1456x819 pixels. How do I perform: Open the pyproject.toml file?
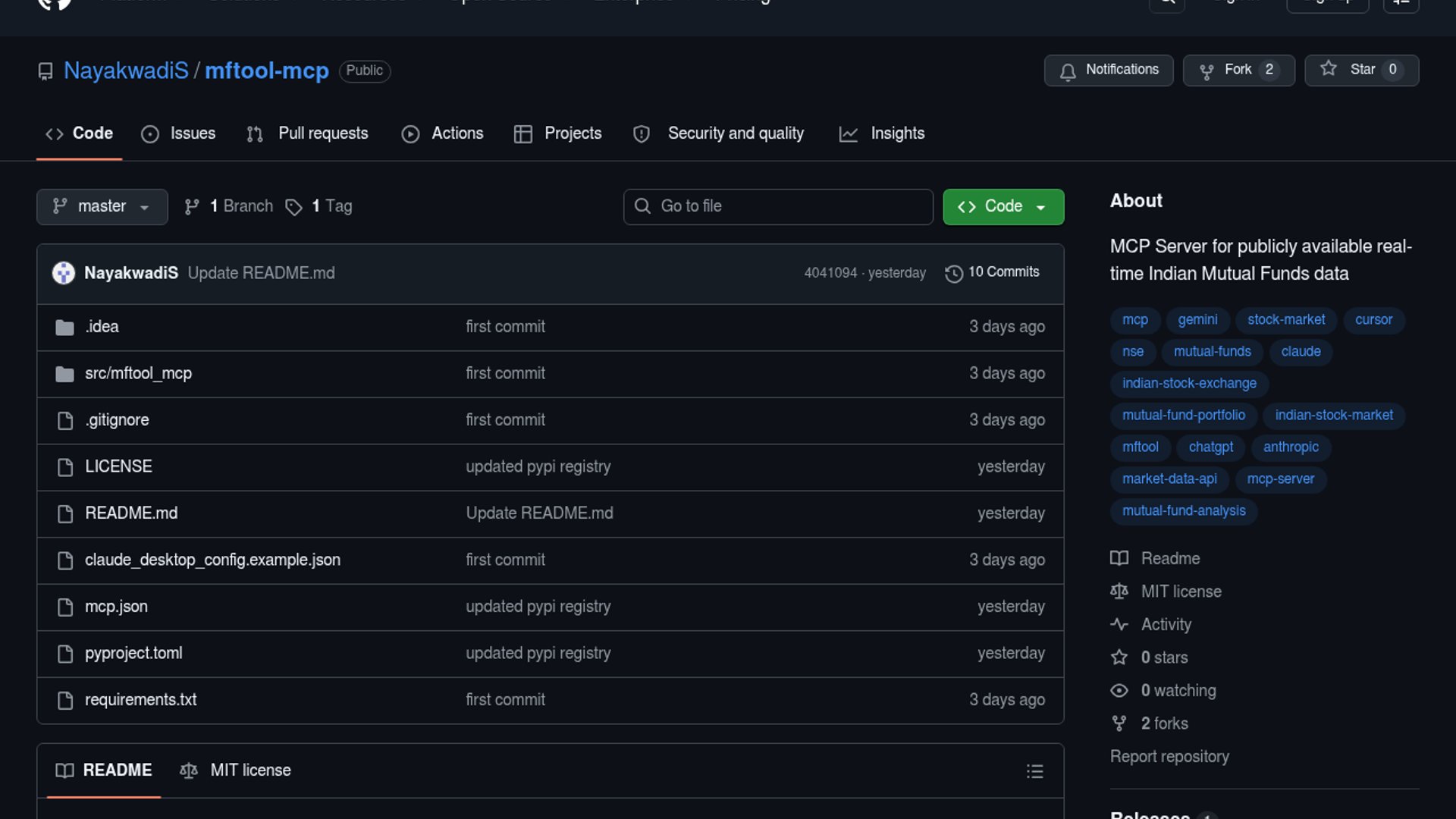click(x=133, y=653)
